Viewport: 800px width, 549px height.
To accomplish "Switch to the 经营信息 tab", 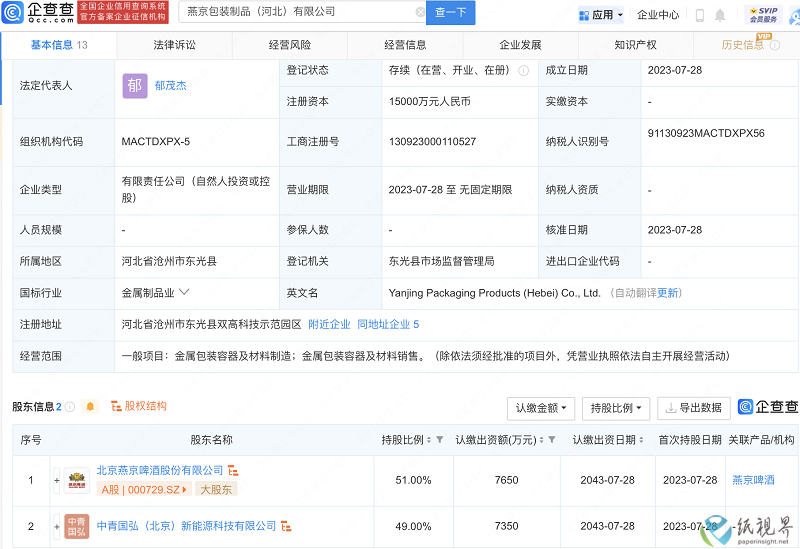I will (x=405, y=45).
